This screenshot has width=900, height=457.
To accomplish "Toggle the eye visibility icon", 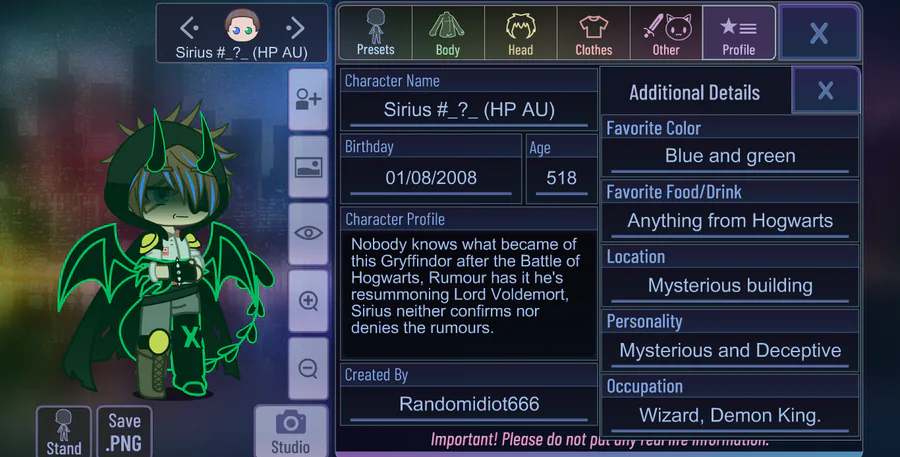I will click(x=308, y=233).
